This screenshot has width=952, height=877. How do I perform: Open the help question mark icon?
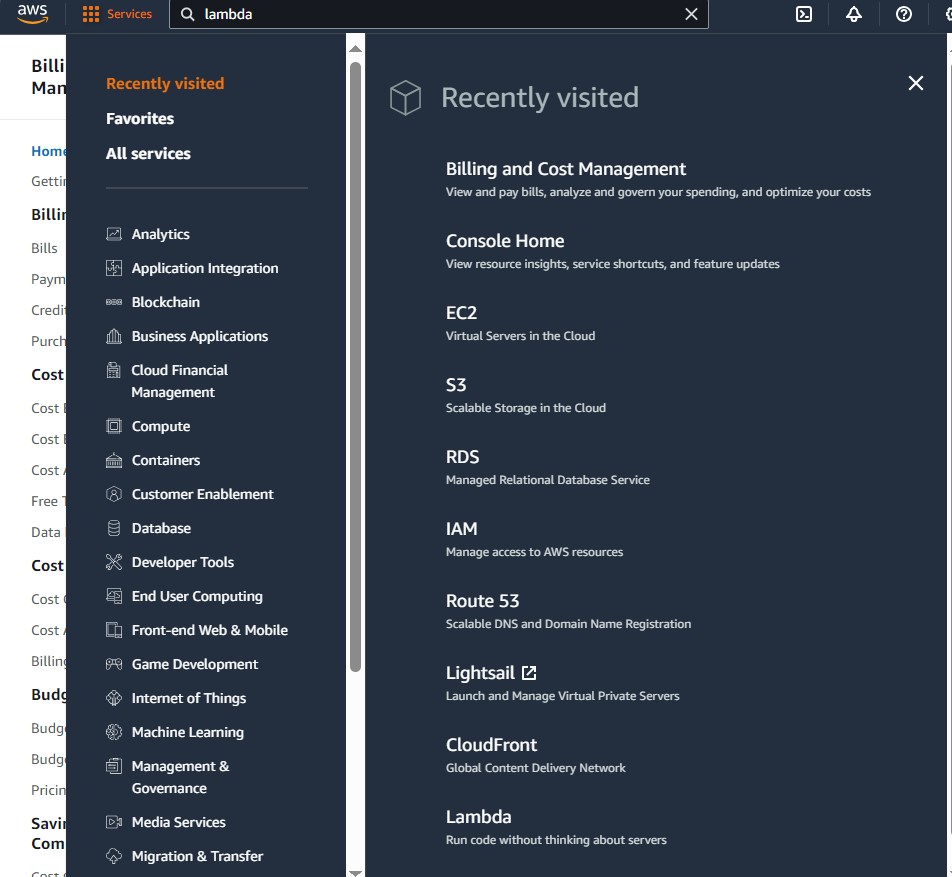coord(903,14)
